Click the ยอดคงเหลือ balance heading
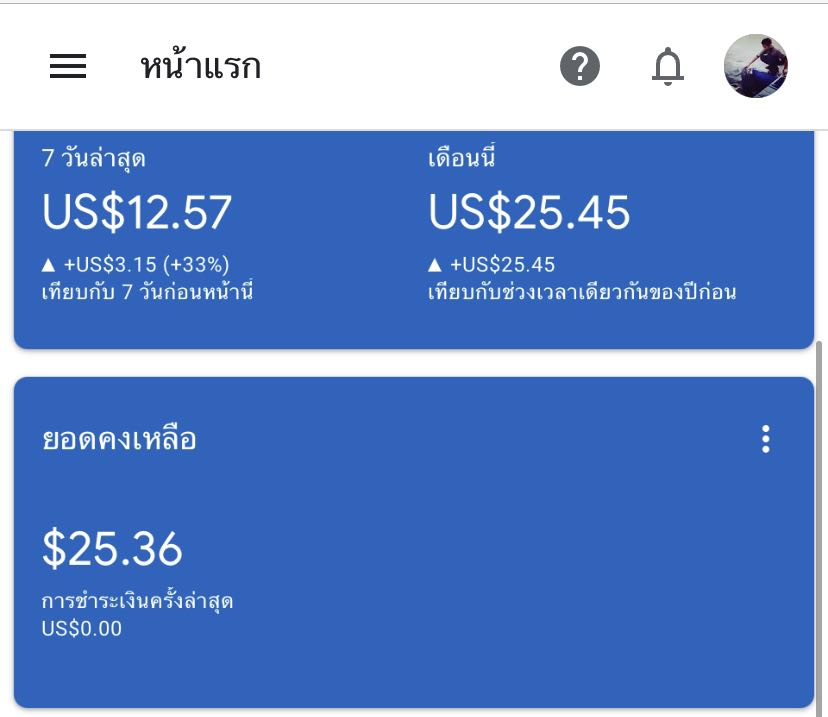The width and height of the screenshot is (828, 717). point(119,439)
